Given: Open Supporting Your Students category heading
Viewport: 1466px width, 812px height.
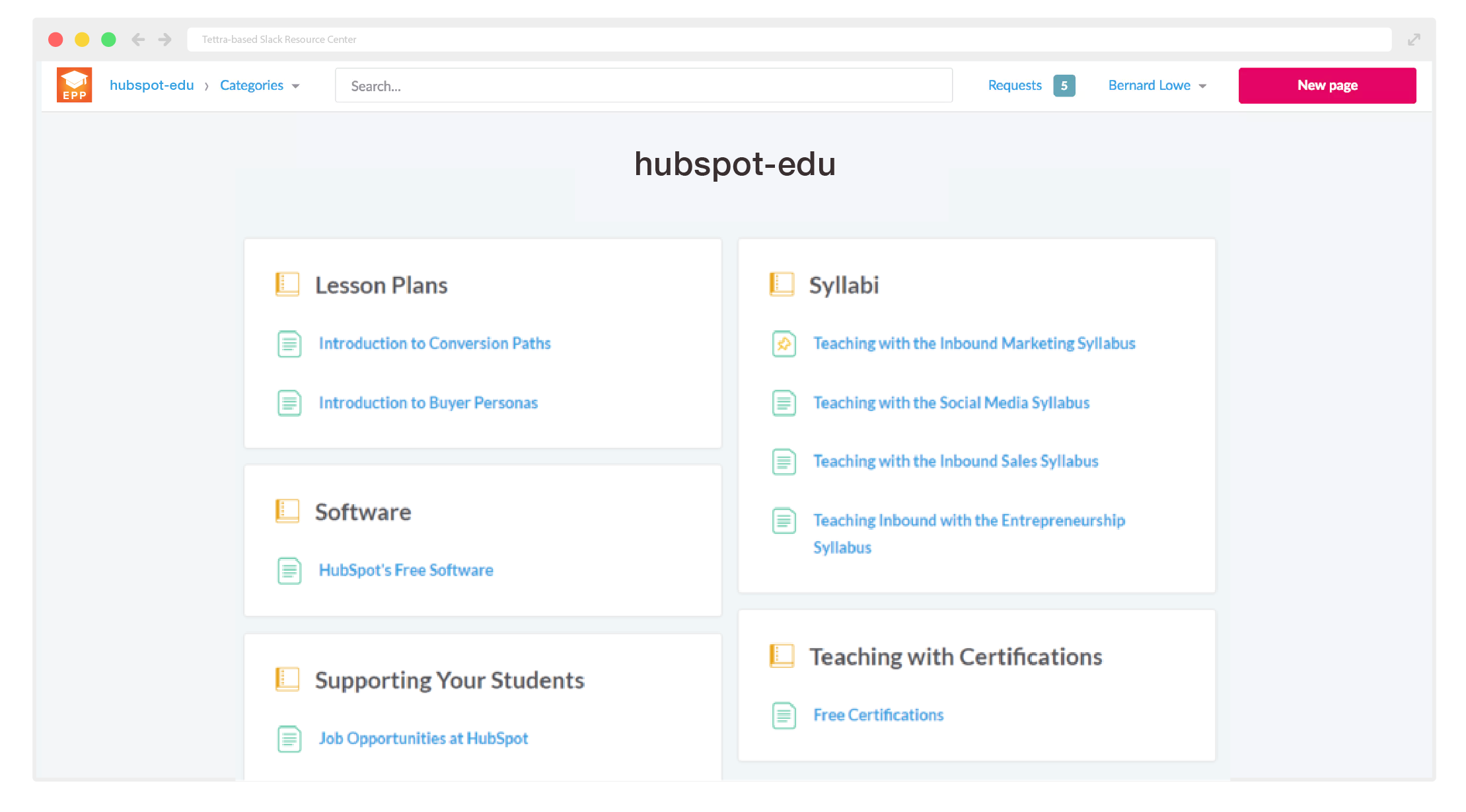Looking at the screenshot, I should (x=450, y=681).
